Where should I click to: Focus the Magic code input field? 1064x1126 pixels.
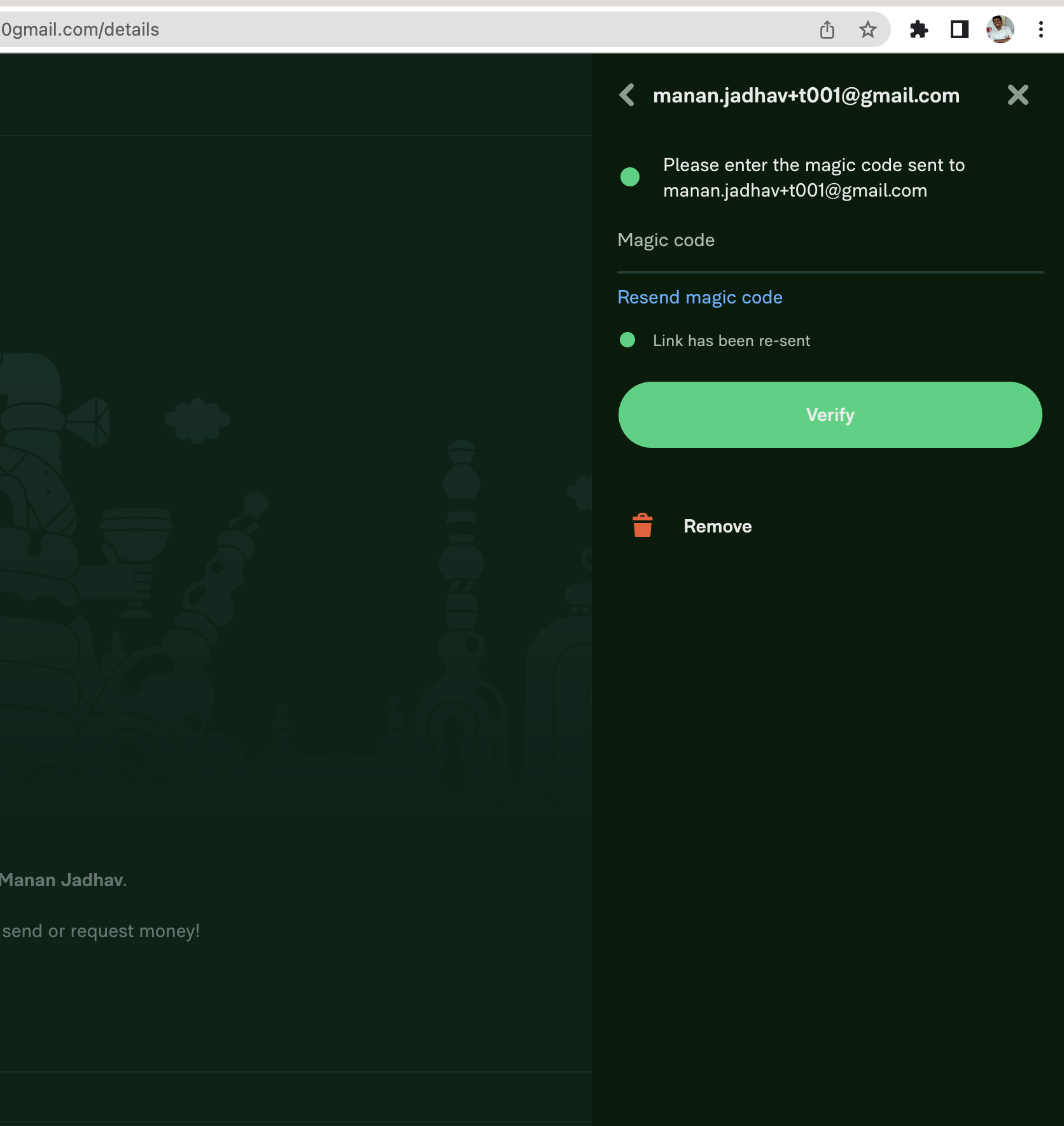830,247
